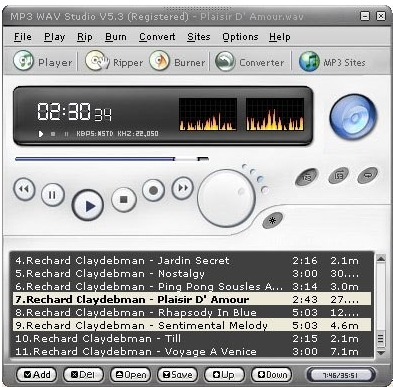Click the oval button with asterisk icon

coord(272,220)
